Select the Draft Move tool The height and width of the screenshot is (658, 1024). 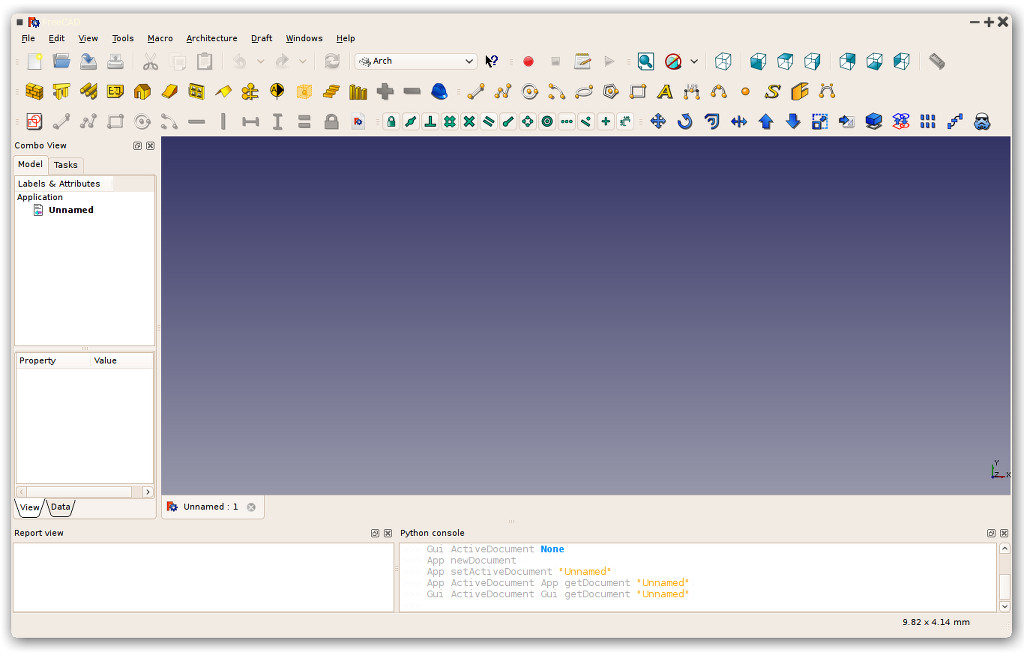click(x=658, y=121)
